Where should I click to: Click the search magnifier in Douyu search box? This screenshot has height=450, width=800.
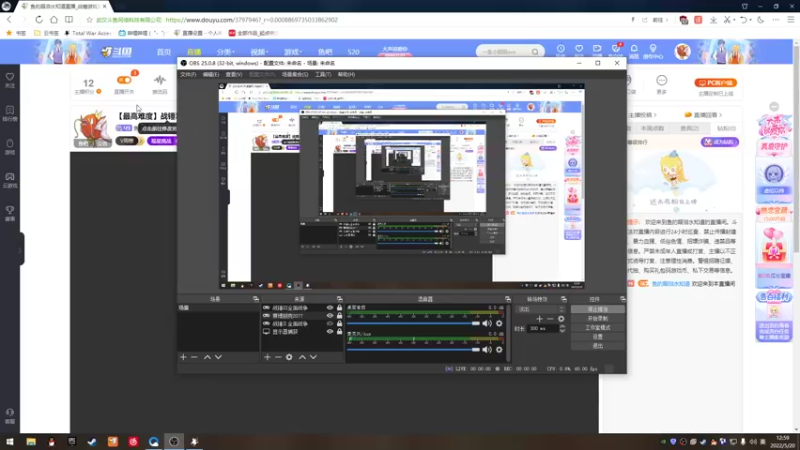(535, 52)
